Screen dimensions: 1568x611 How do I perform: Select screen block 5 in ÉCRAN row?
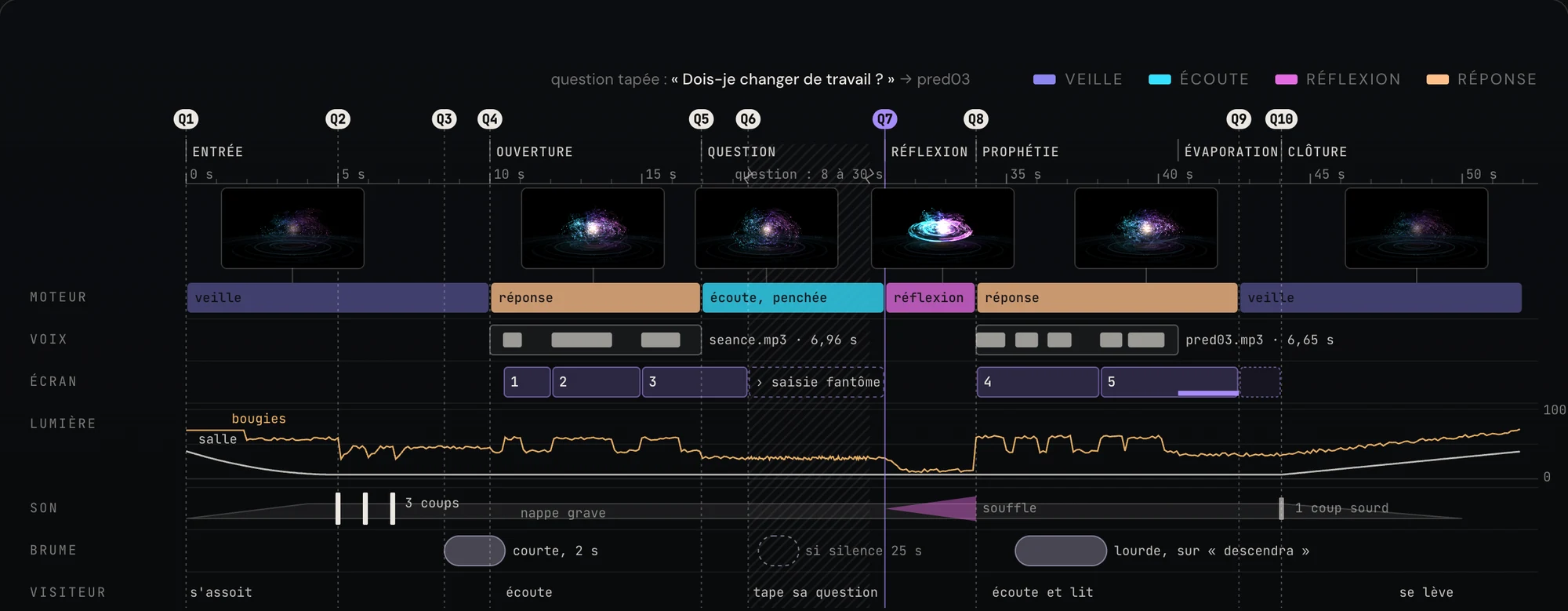tap(1170, 382)
